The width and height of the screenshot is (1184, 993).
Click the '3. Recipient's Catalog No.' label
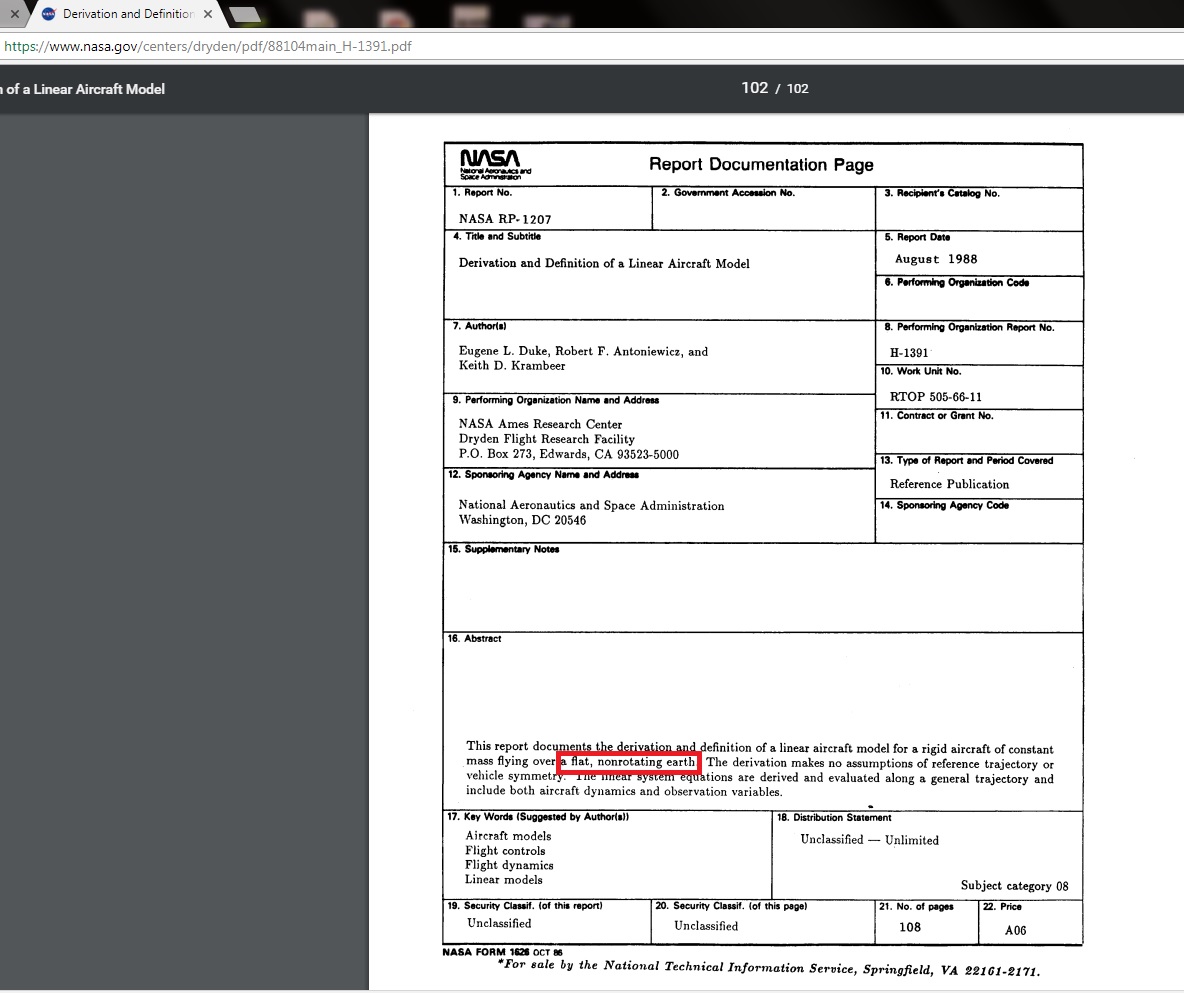(942, 193)
